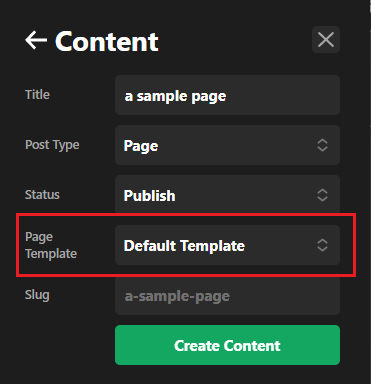Click the 'Status' label
Viewport: 371px width, 384px height.
coord(42,195)
